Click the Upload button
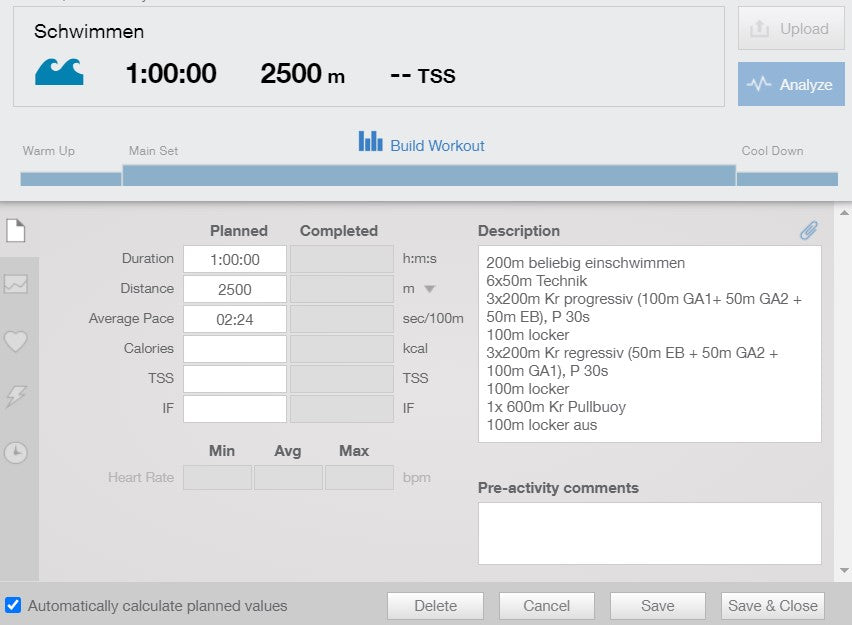 (x=790, y=28)
